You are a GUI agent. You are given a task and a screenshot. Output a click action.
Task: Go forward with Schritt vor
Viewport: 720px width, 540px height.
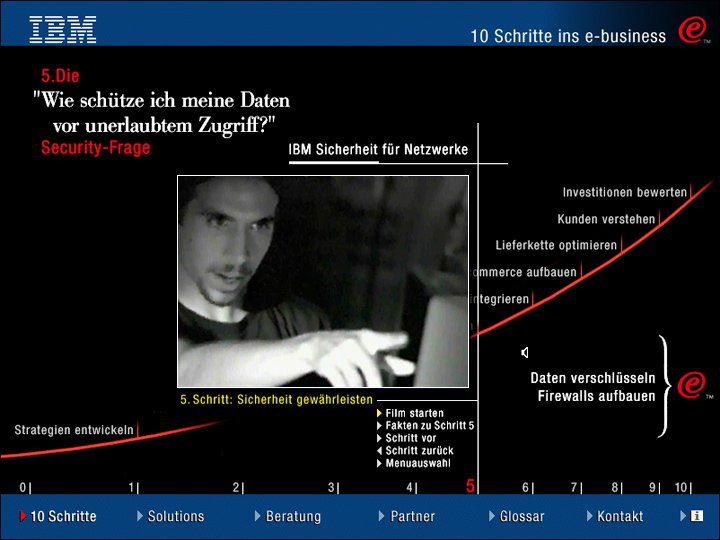point(406,438)
